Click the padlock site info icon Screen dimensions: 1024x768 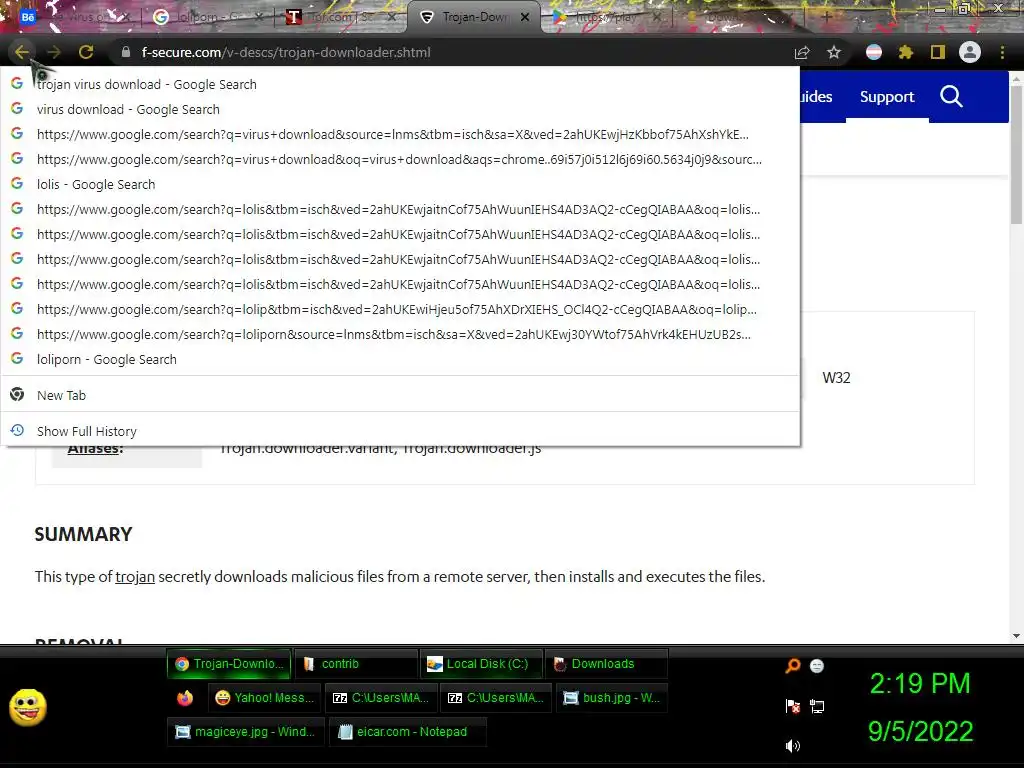click(x=126, y=52)
